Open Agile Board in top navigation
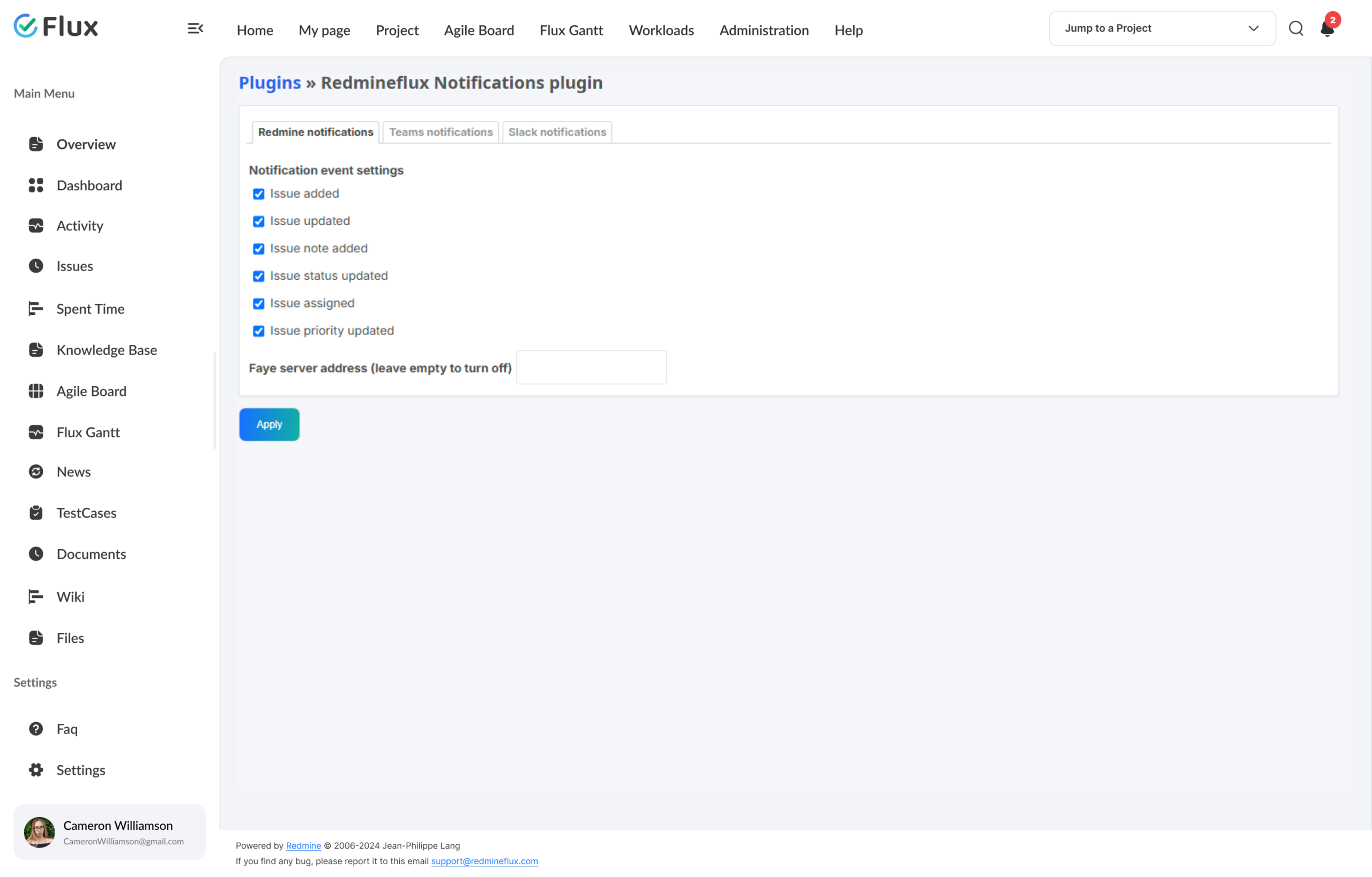The height and width of the screenshot is (877, 1372). pyautogui.click(x=479, y=30)
